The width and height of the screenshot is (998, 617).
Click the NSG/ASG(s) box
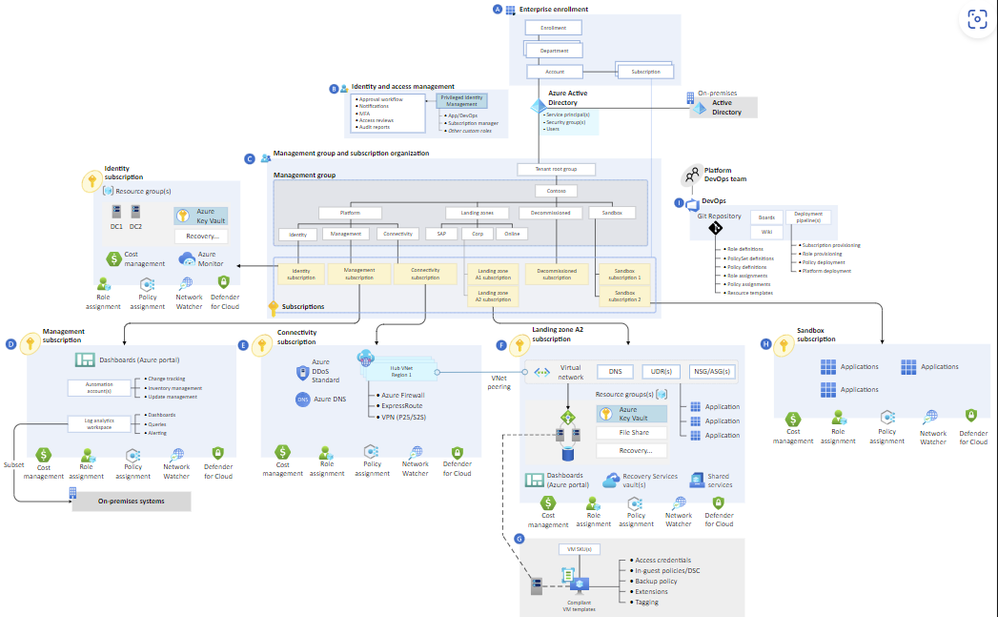(x=712, y=371)
